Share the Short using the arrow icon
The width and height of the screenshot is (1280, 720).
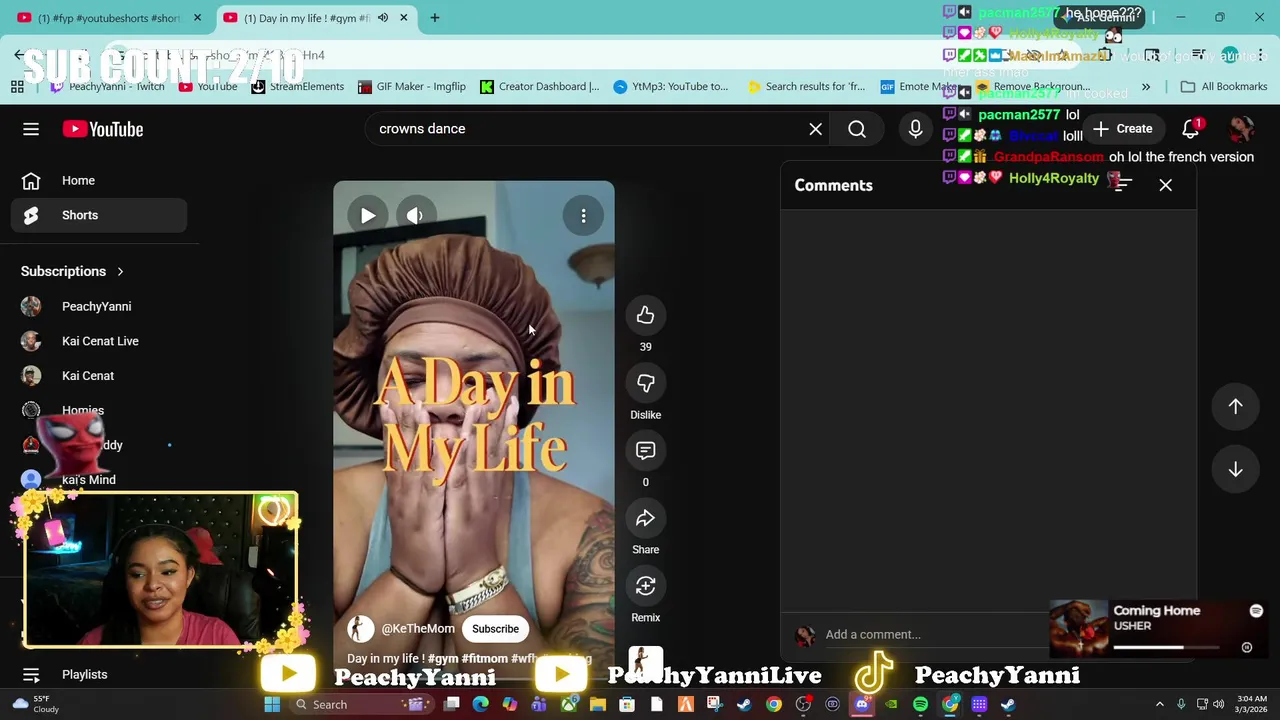pos(645,518)
